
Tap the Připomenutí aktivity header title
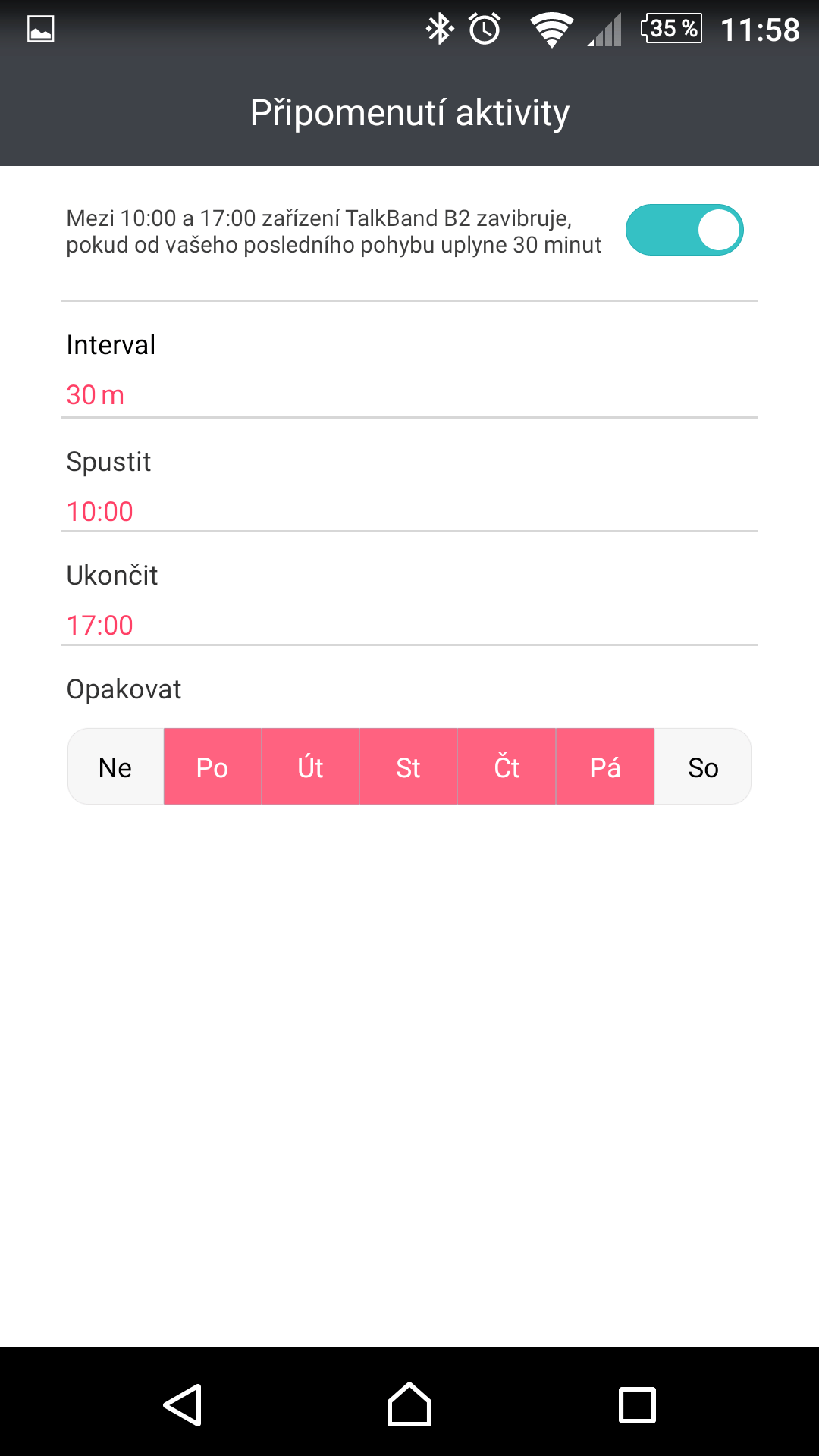tap(409, 114)
